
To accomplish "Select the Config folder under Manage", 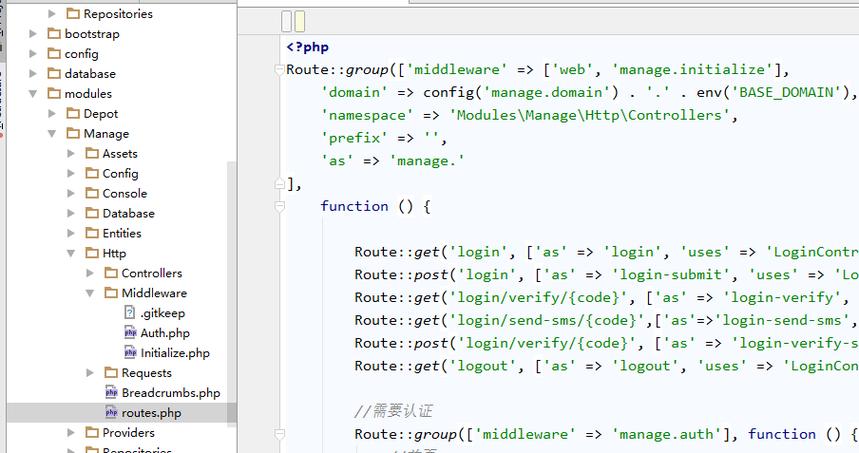I will pos(121,174).
